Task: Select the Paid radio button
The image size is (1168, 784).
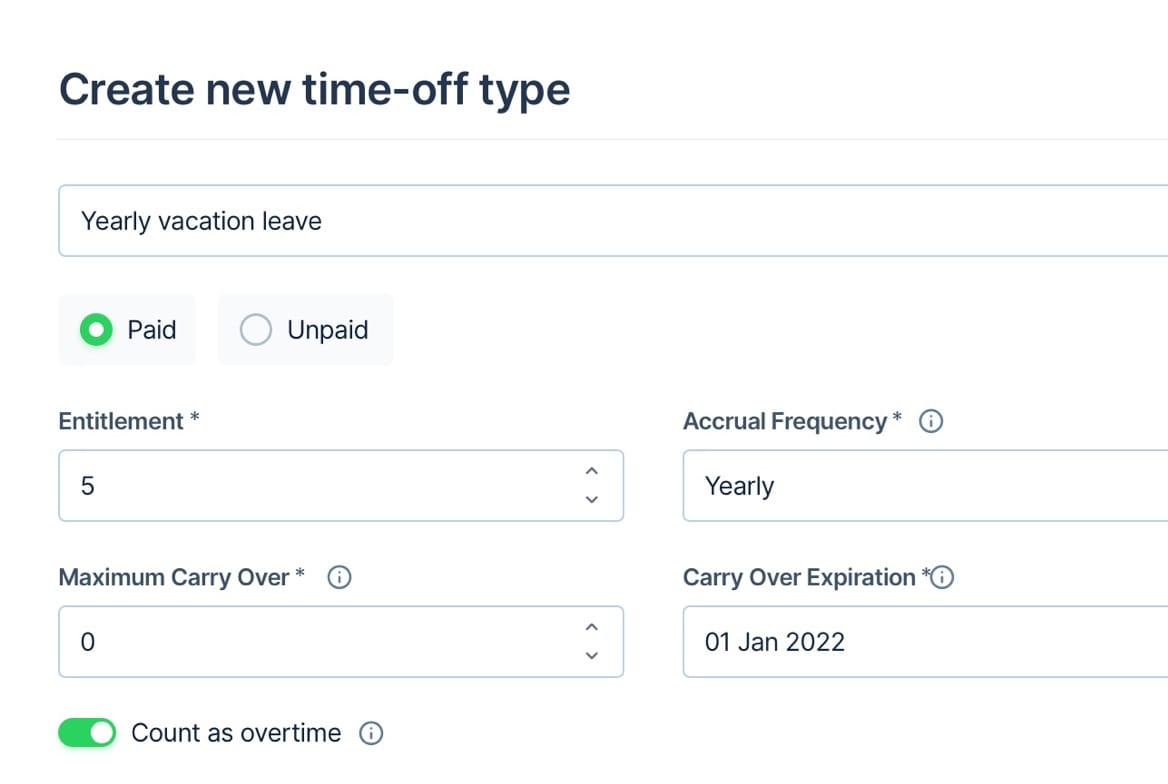Action: click(96, 329)
